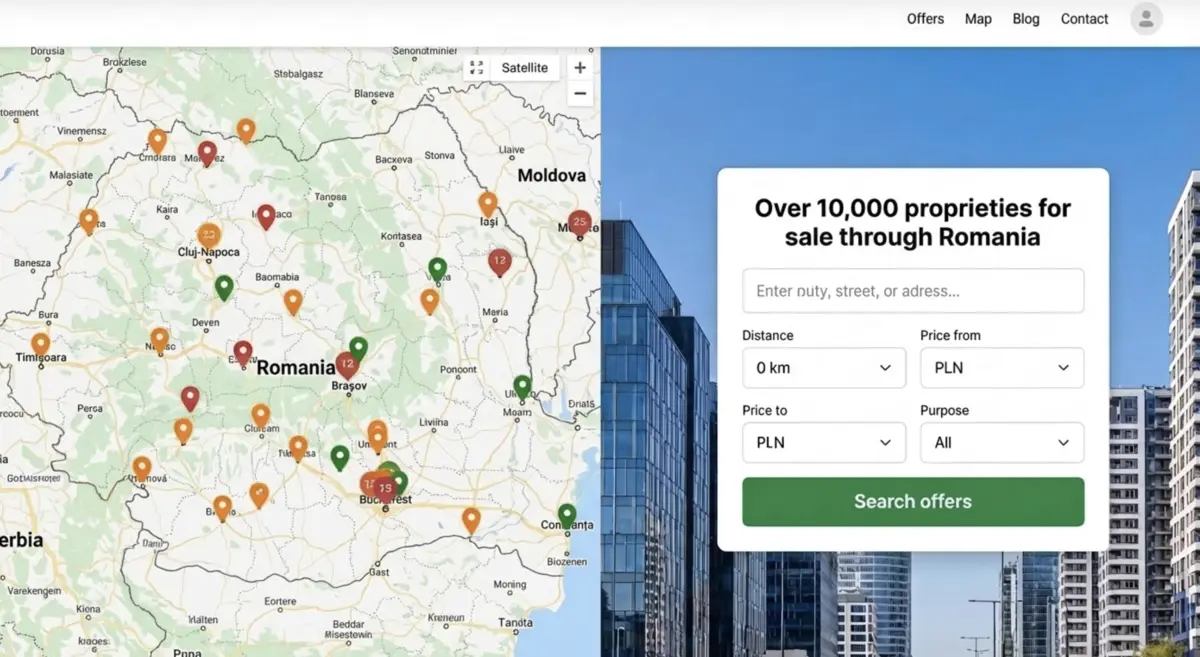
Task: Open the orange pin at Crnorara
Action: (157, 141)
